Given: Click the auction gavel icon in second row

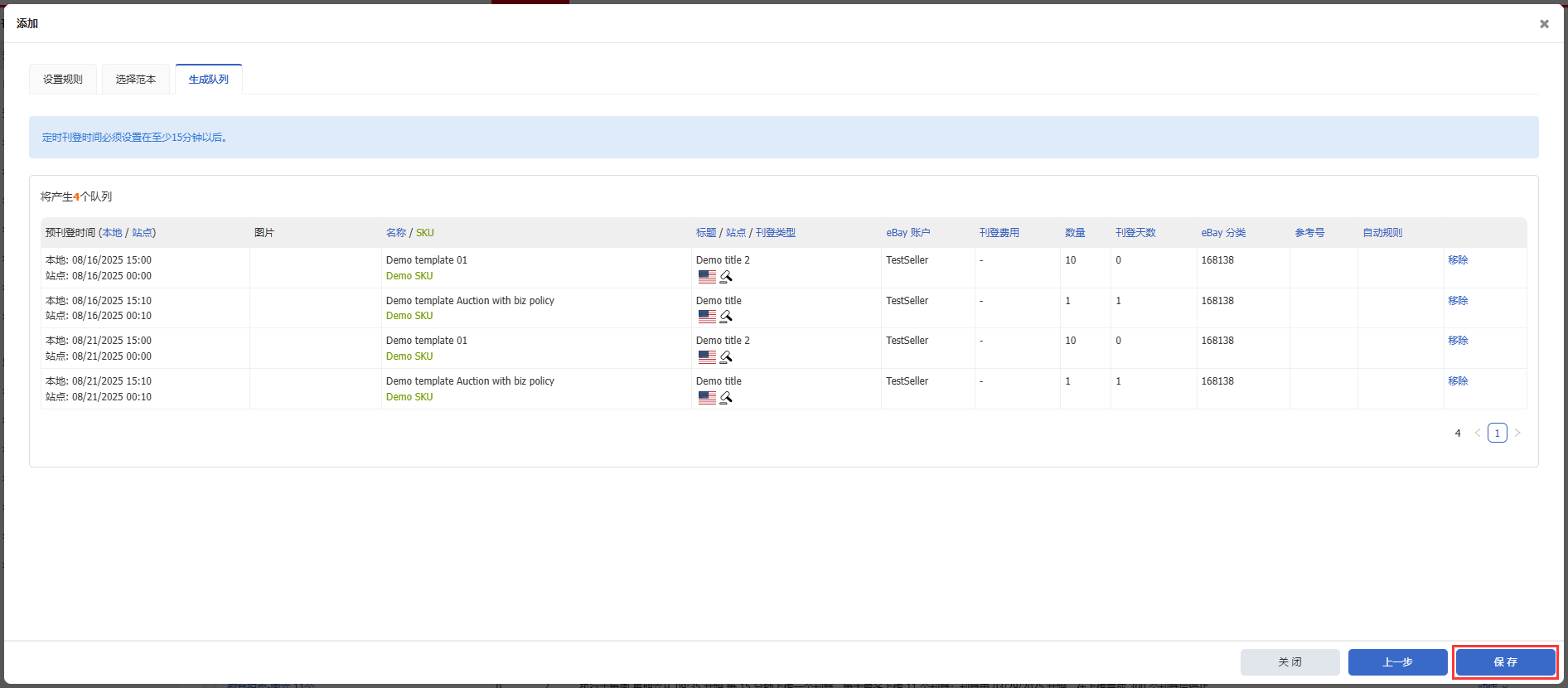Looking at the screenshot, I should pyautogui.click(x=726, y=317).
